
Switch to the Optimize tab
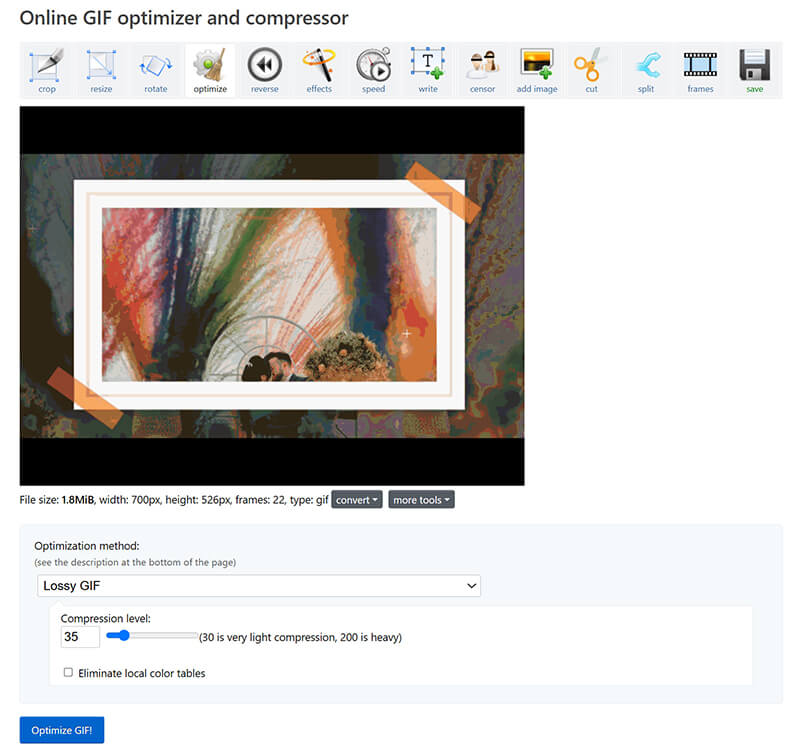[210, 68]
